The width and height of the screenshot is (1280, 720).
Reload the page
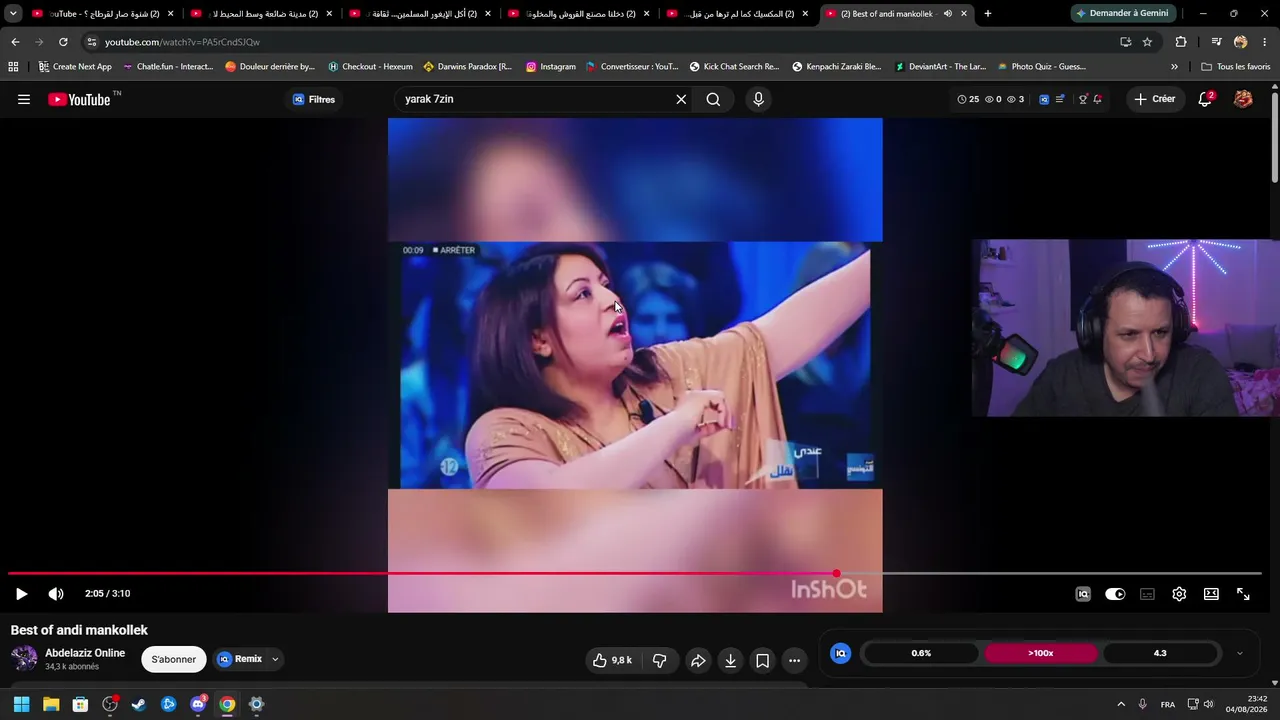(63, 42)
